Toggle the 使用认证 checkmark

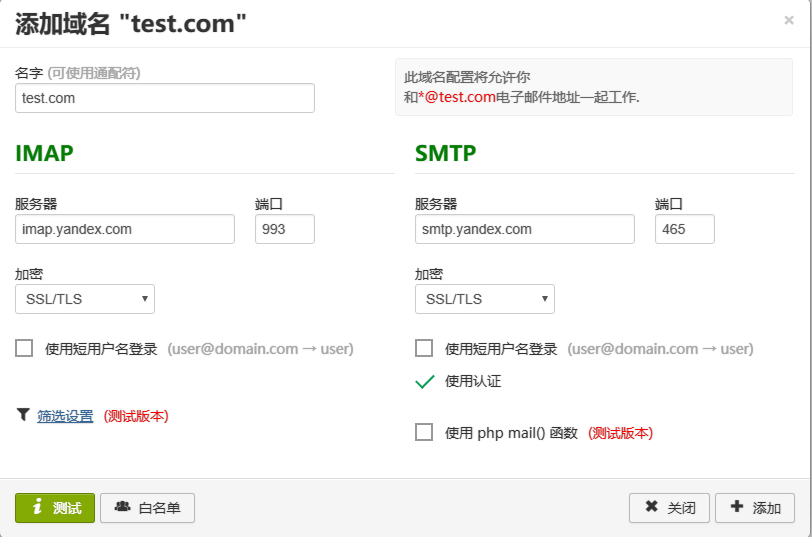424,381
